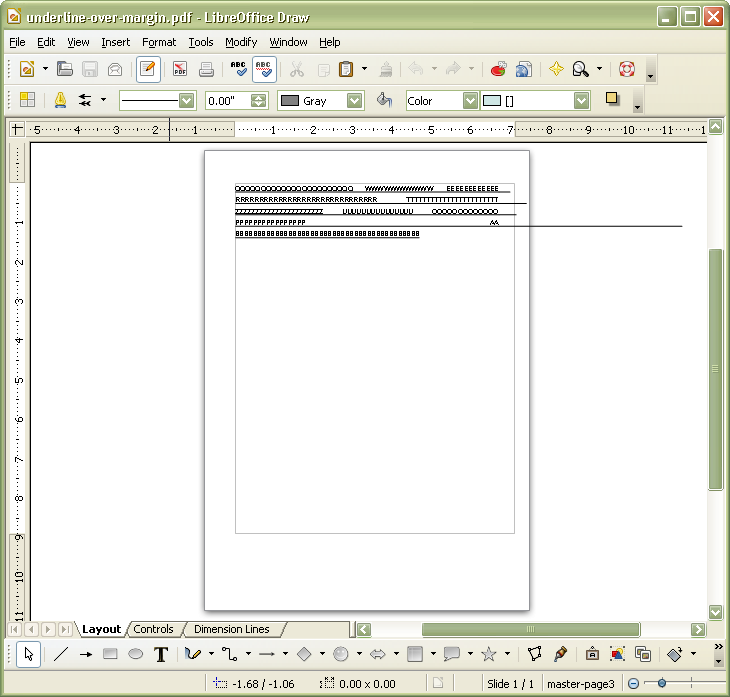Click the Export as PDF icon
This screenshot has width=730, height=697.
tap(180, 69)
